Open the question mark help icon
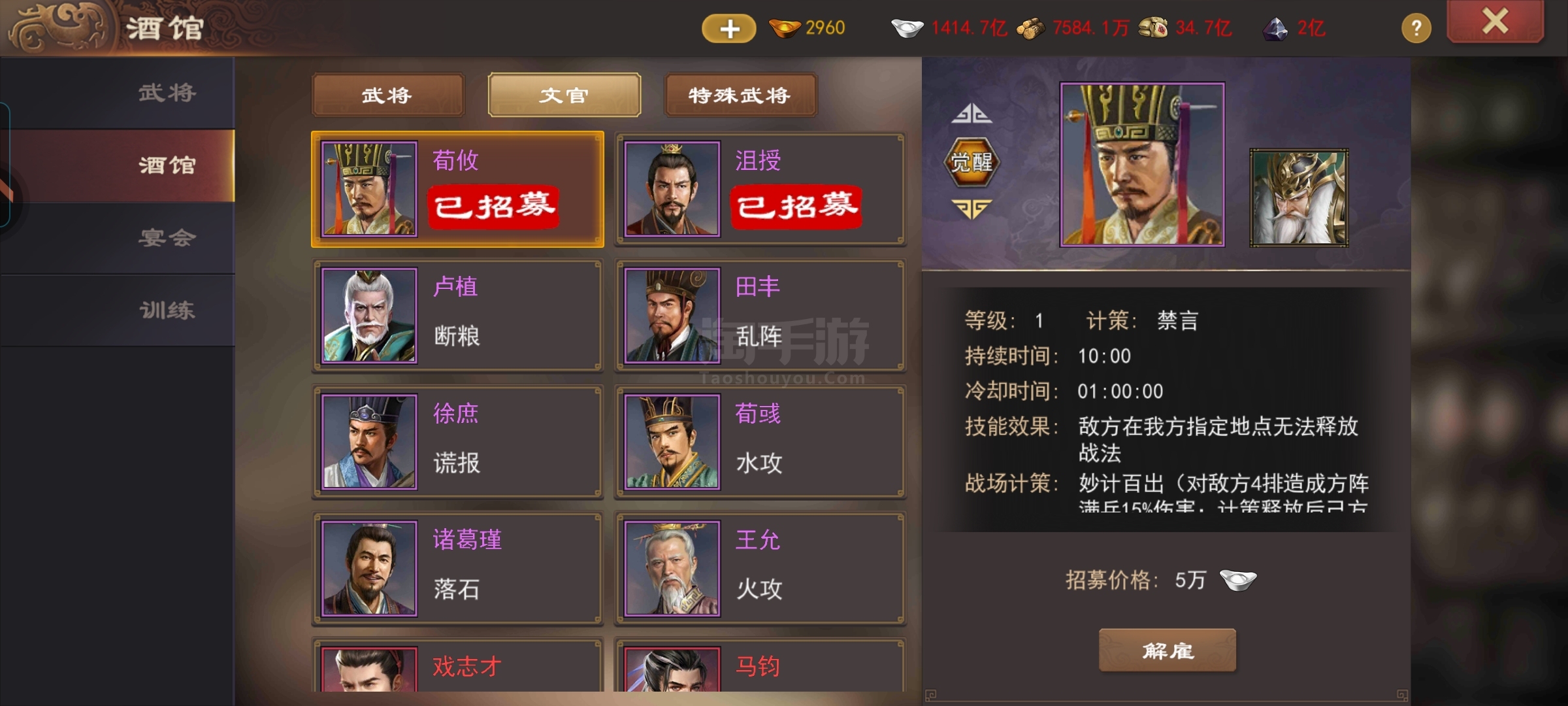The image size is (1568, 706). pyautogui.click(x=1416, y=28)
